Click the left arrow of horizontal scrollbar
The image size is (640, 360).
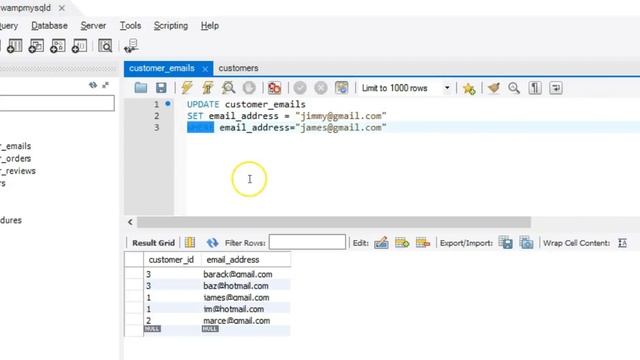[130, 222]
